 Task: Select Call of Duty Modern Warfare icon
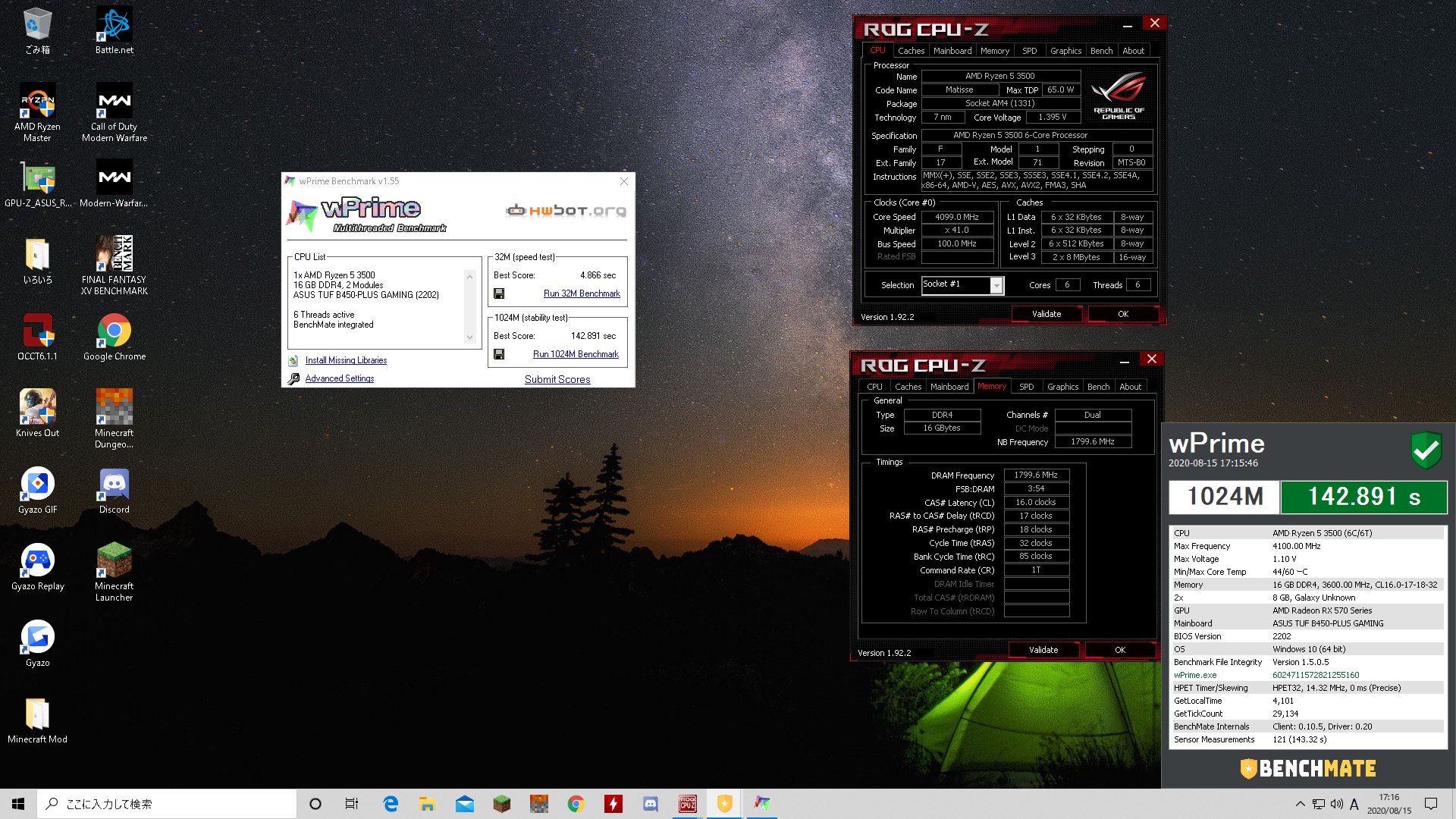coord(114,112)
